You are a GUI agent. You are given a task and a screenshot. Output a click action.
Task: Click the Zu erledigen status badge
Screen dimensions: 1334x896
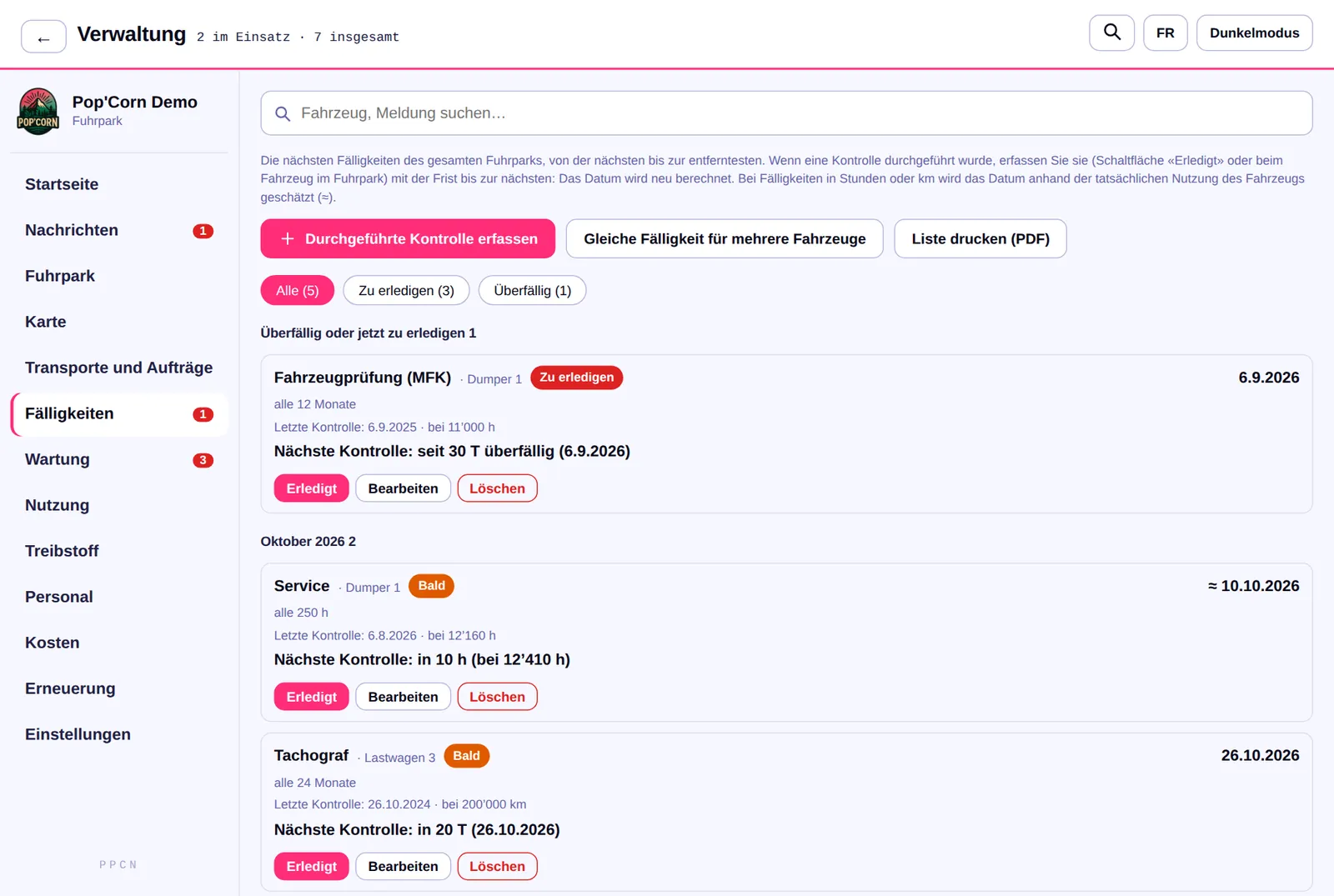point(576,378)
